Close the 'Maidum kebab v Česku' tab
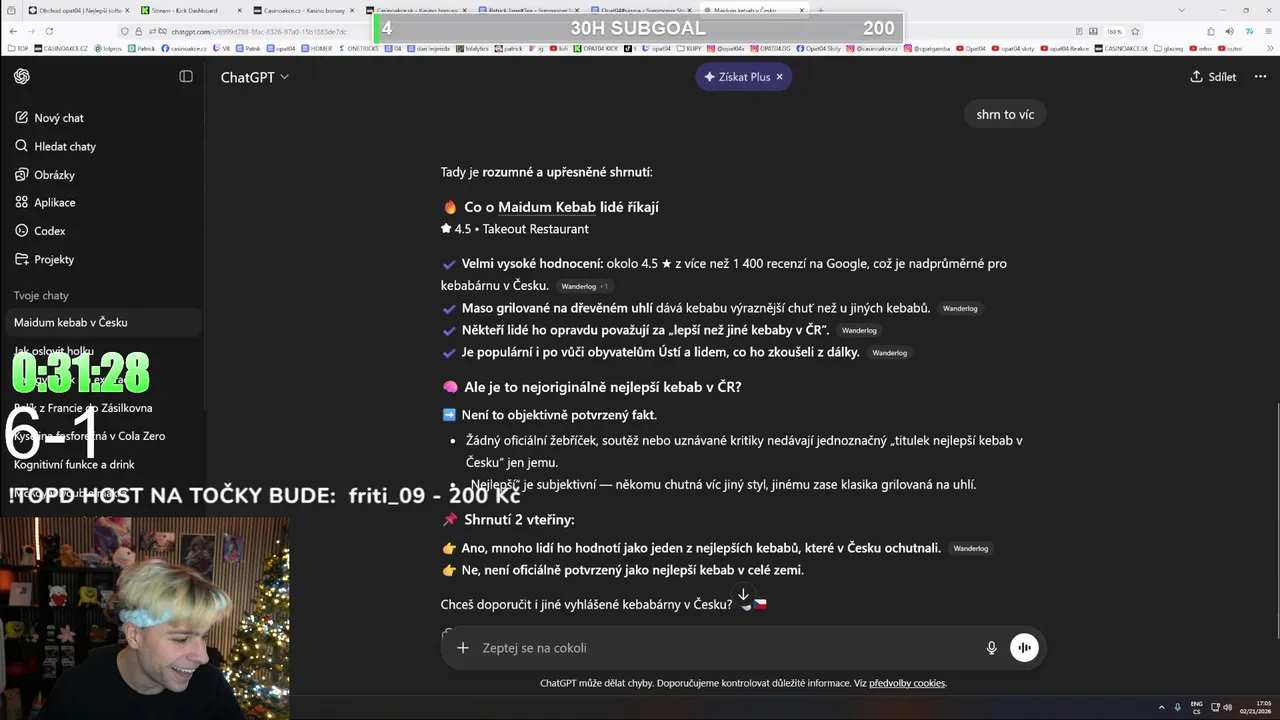The height and width of the screenshot is (720, 1280). coord(802,10)
